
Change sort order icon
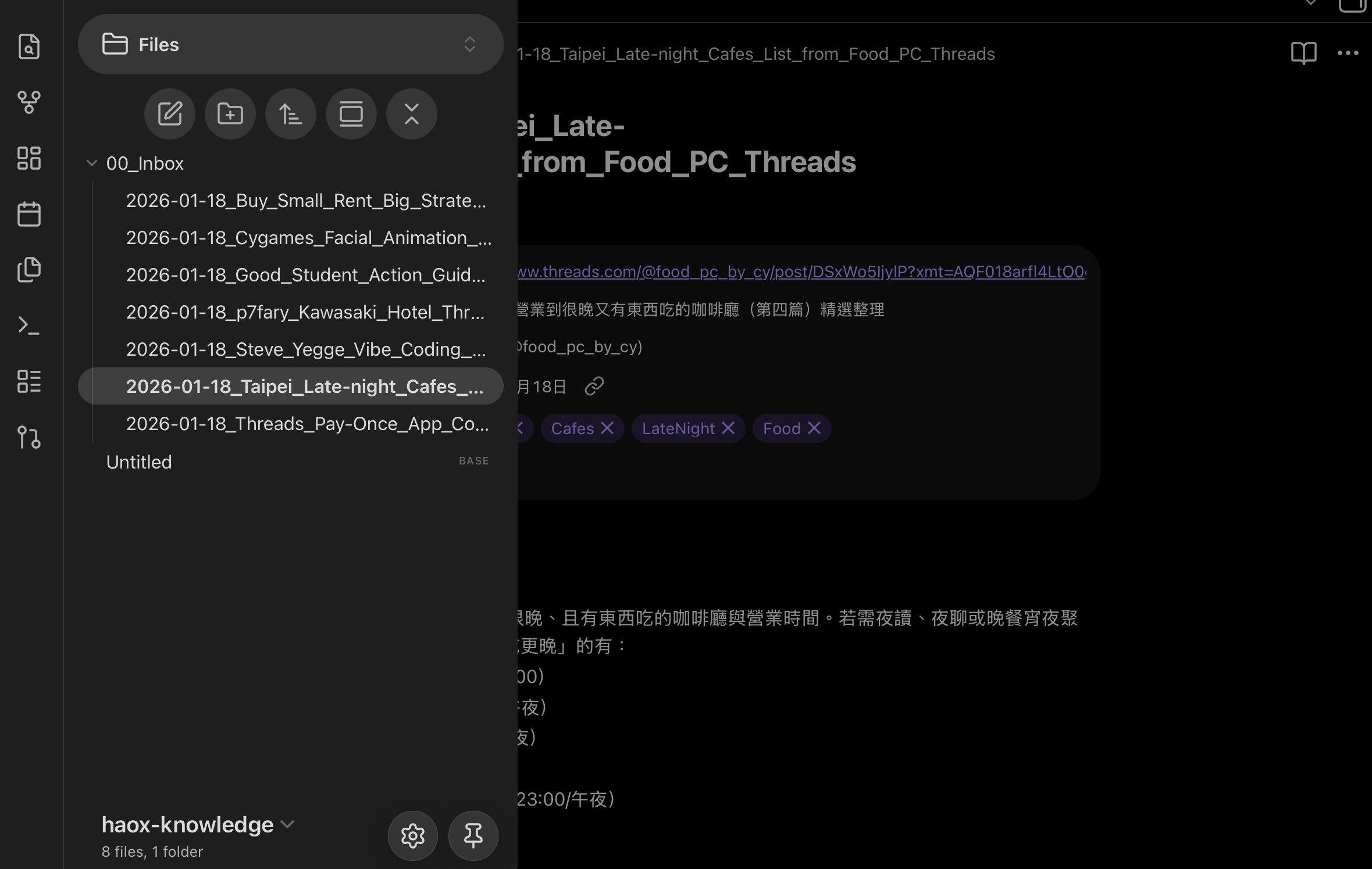pyautogui.click(x=291, y=114)
